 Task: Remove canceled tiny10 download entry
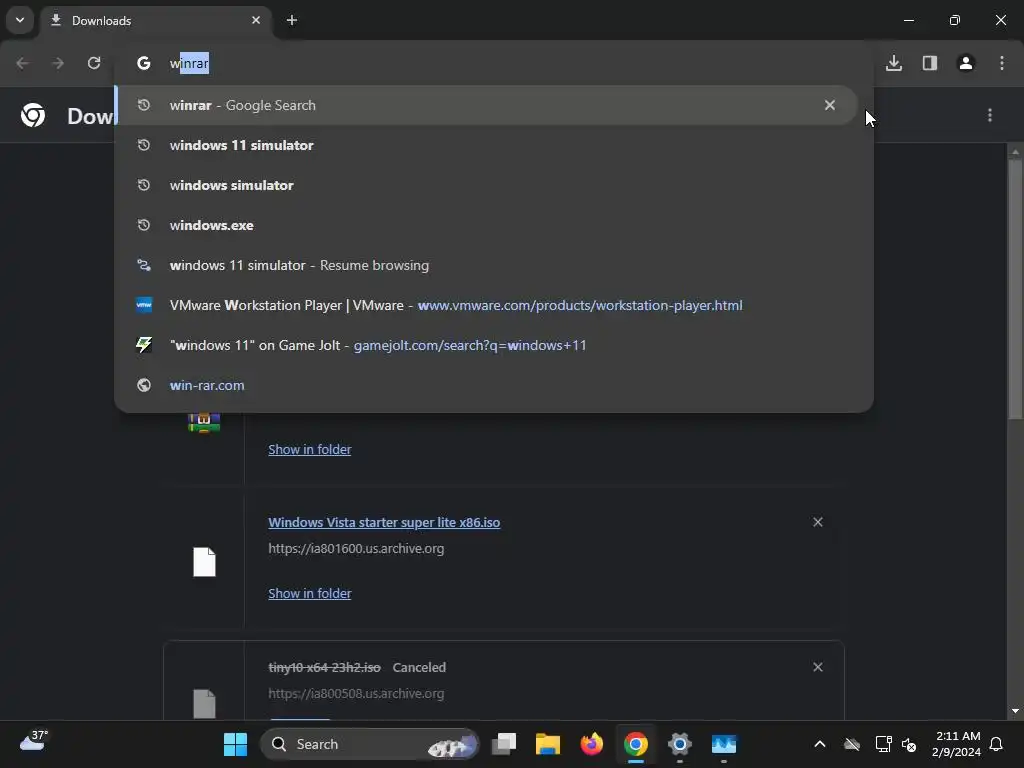pyautogui.click(x=818, y=667)
